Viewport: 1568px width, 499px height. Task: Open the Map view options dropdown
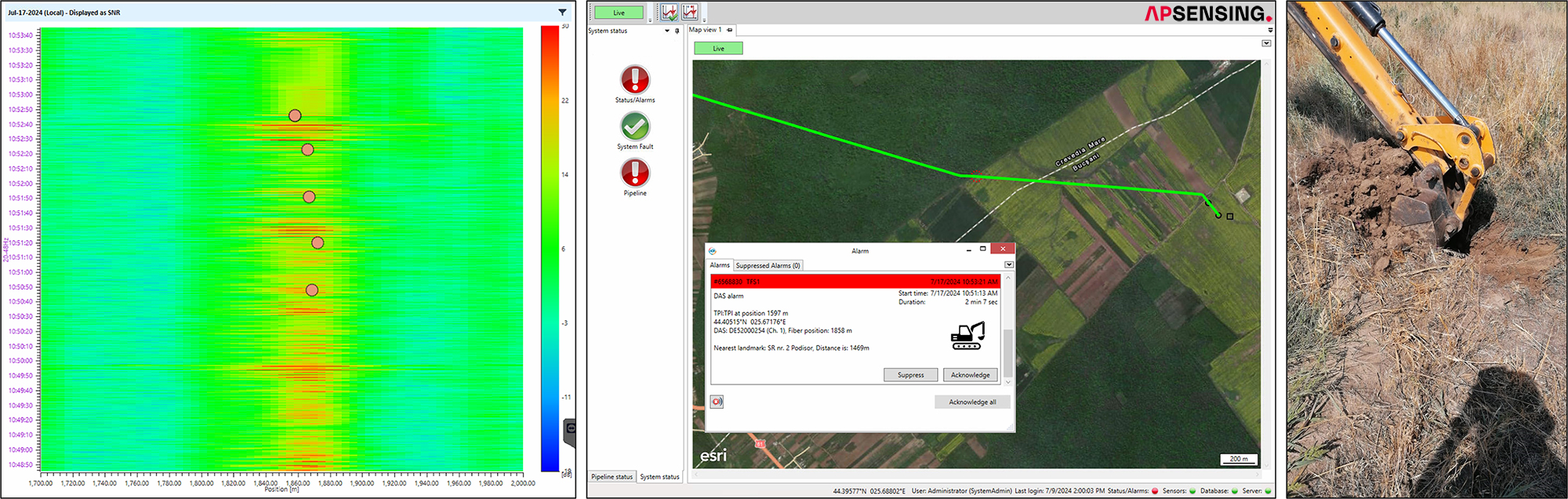click(x=1266, y=43)
